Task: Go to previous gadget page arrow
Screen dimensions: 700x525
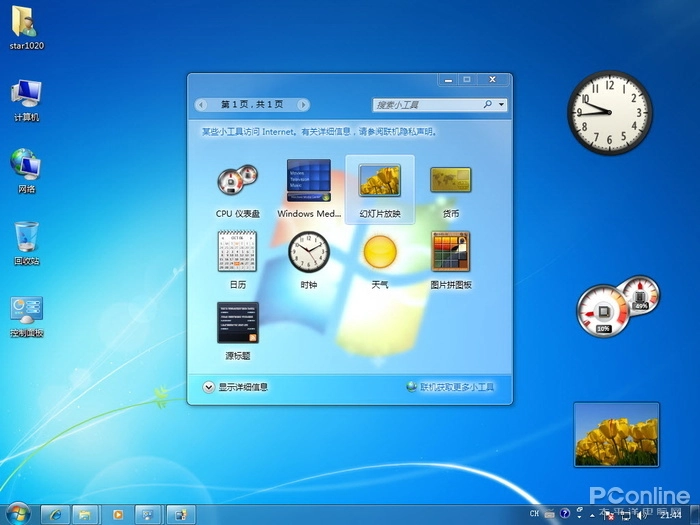Action: pyautogui.click(x=201, y=104)
